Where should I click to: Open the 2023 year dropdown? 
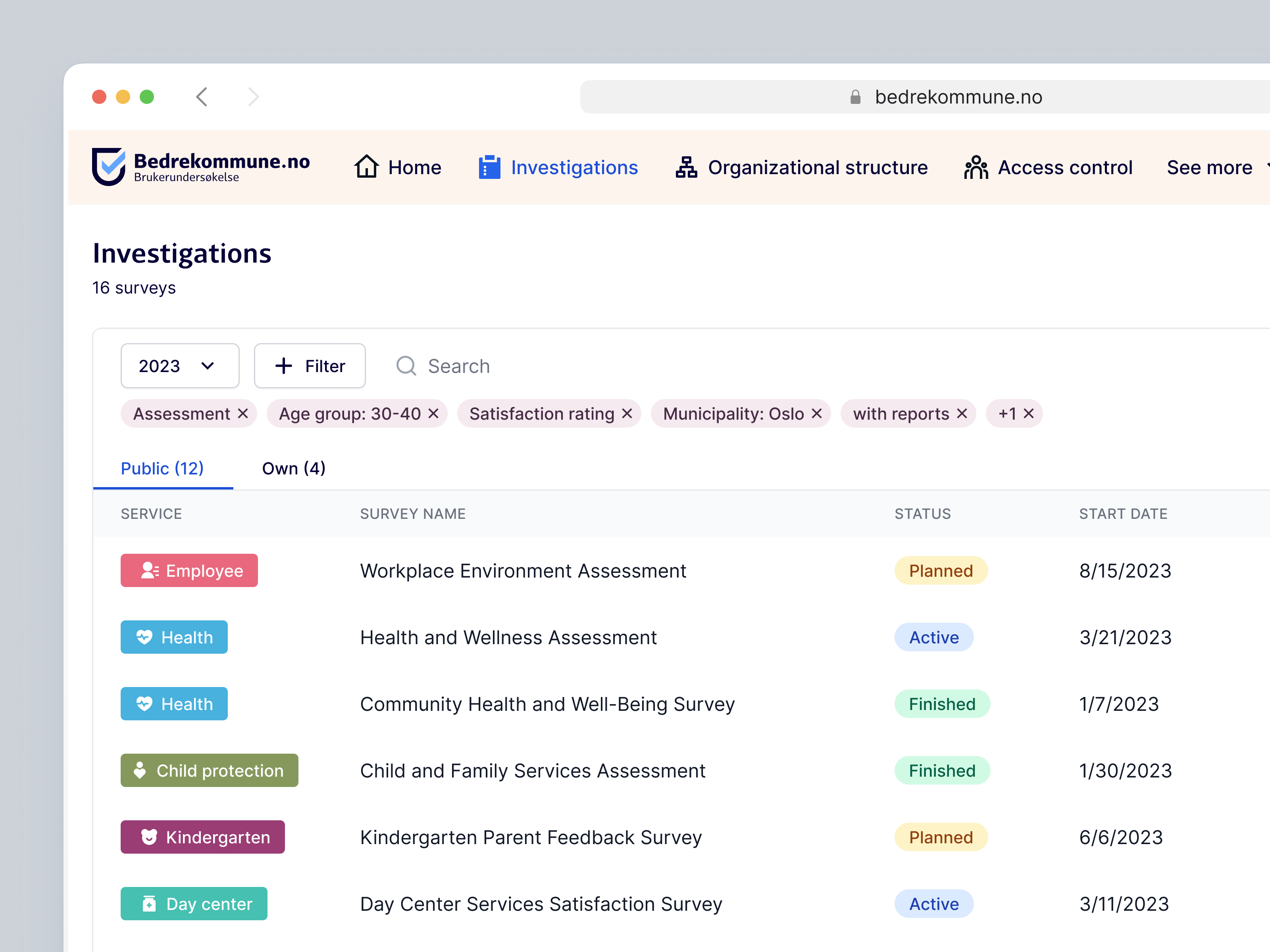pos(180,366)
